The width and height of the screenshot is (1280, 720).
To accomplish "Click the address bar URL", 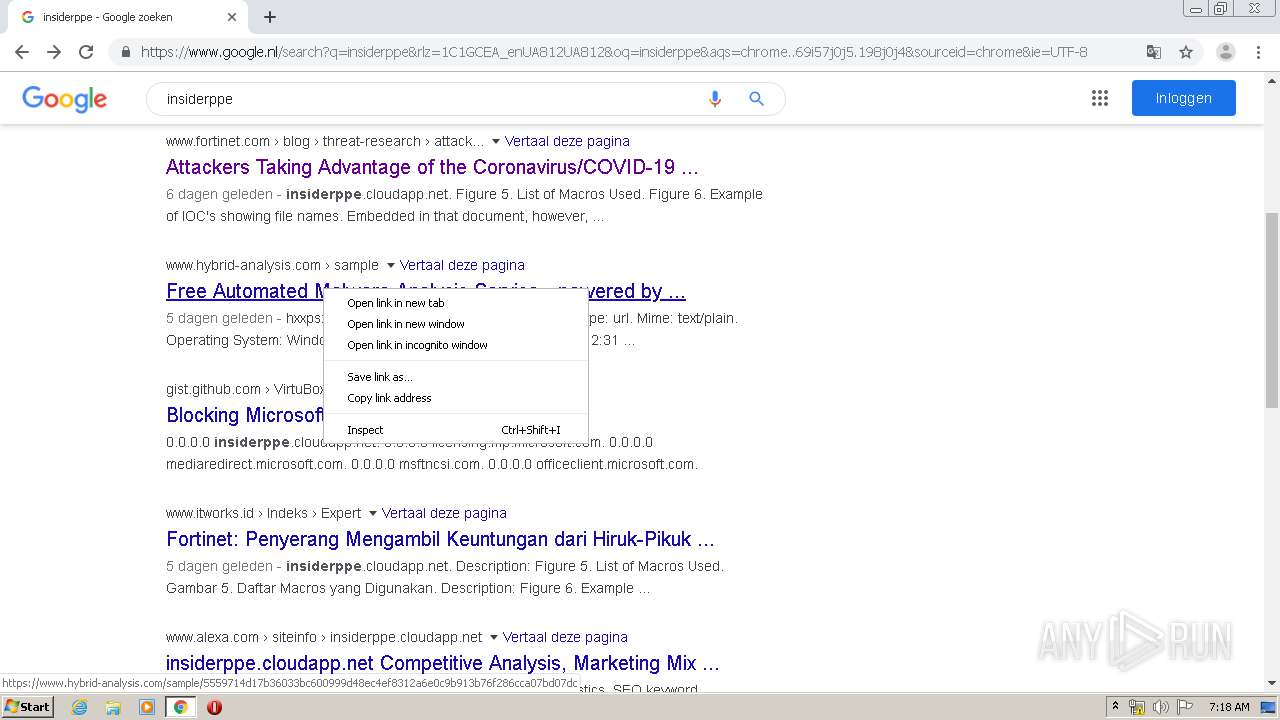I will (x=614, y=52).
